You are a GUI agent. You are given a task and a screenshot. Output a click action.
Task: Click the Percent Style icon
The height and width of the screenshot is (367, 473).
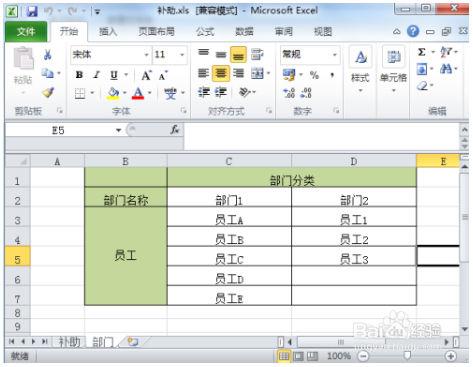pyautogui.click(x=314, y=75)
